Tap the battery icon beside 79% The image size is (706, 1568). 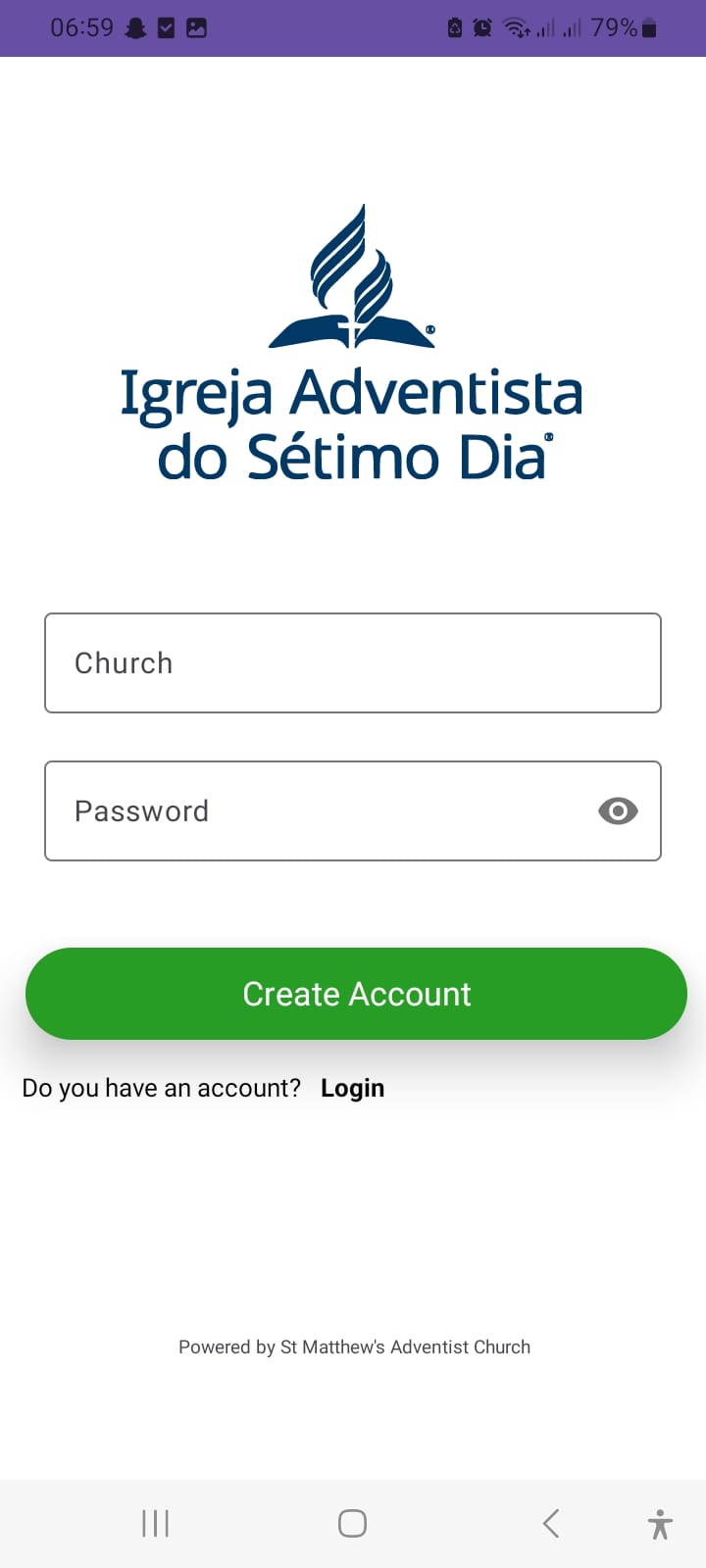649,29
